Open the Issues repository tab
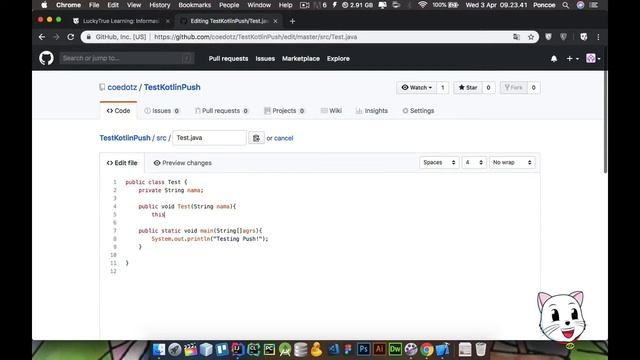 click(x=162, y=111)
